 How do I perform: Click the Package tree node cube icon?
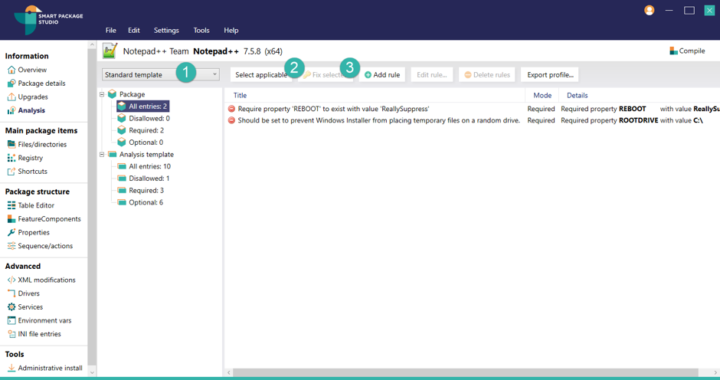point(112,94)
